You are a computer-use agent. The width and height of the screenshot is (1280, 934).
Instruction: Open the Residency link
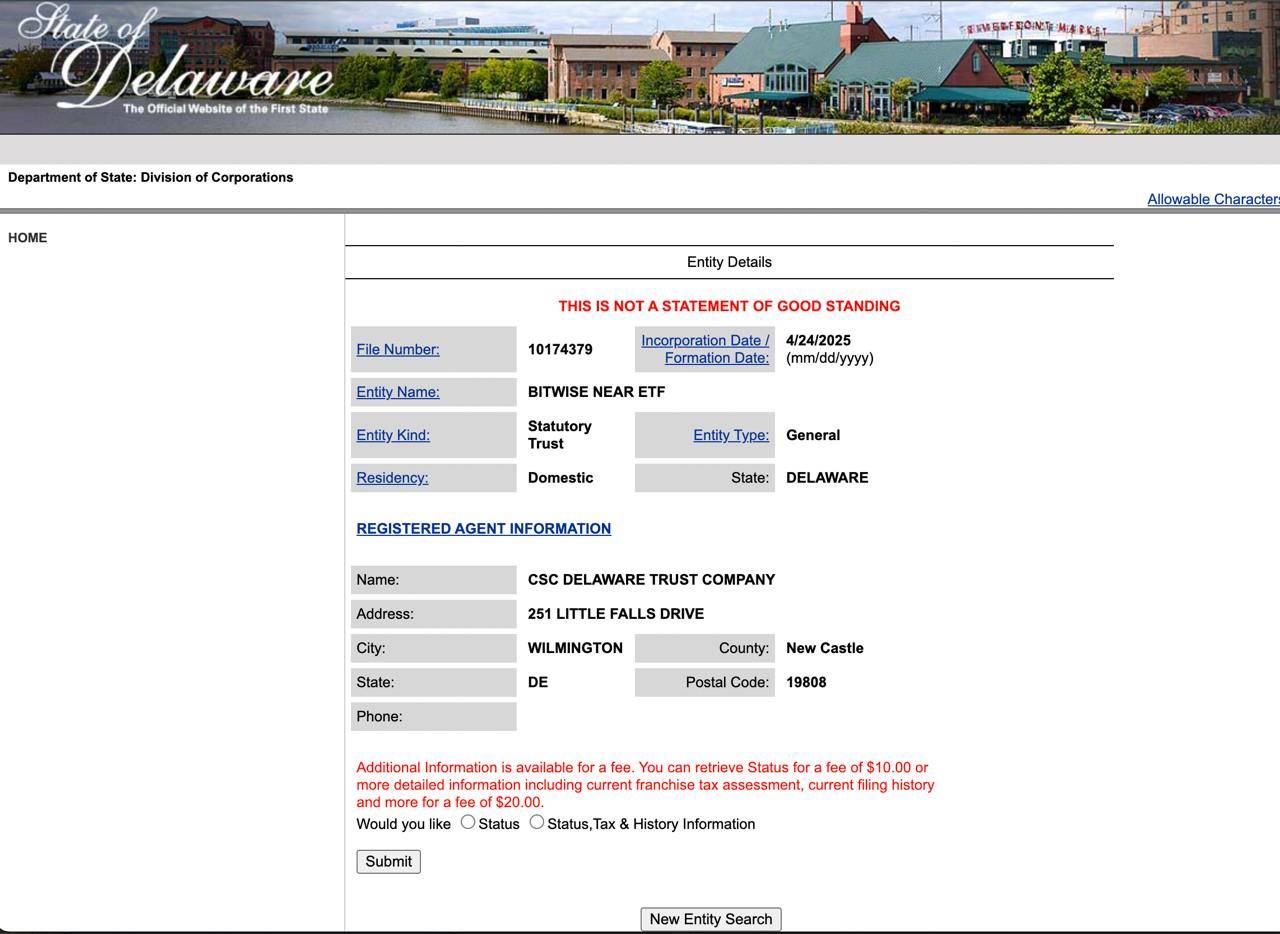click(392, 478)
